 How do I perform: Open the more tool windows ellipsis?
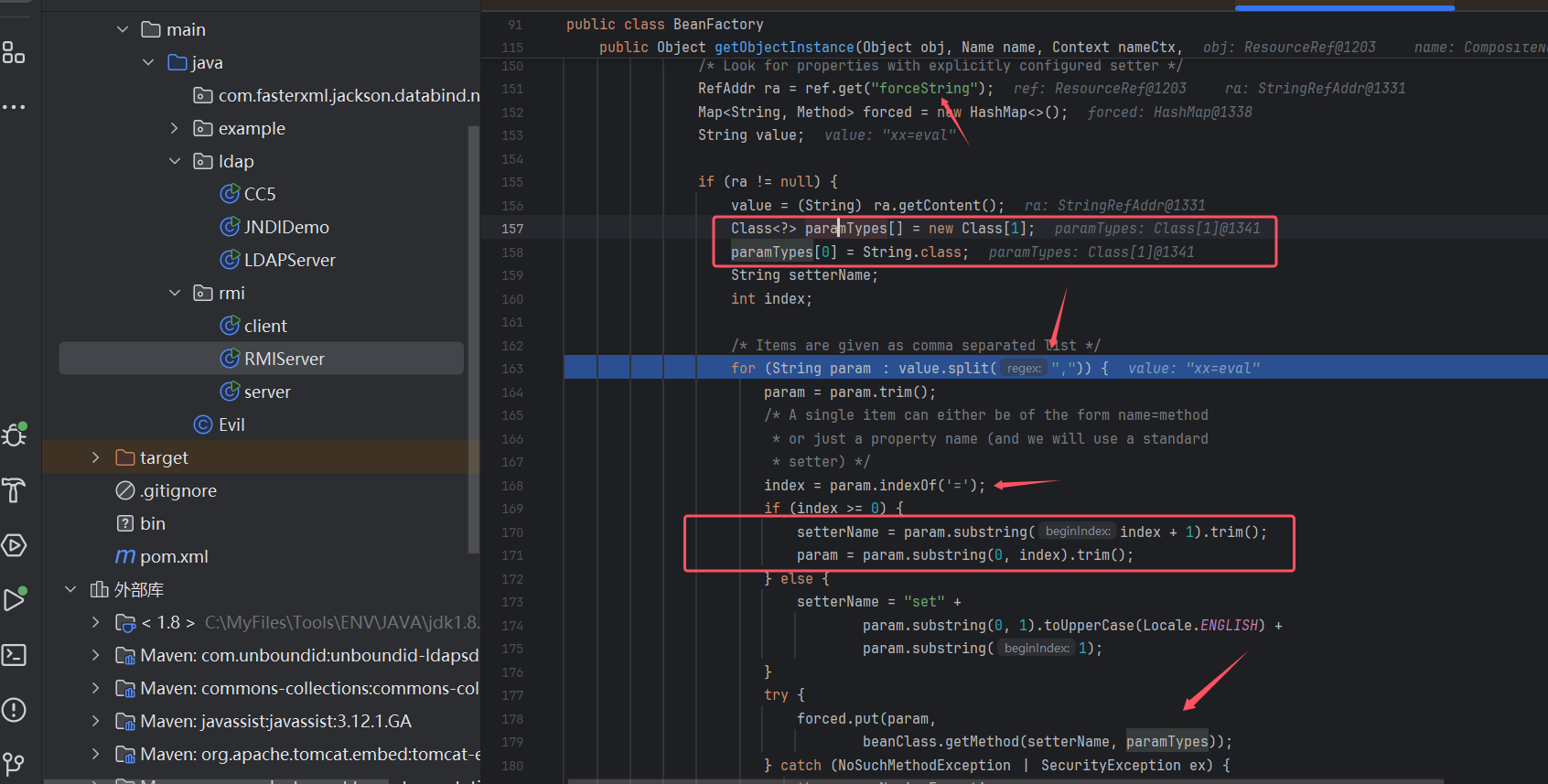click(x=14, y=107)
